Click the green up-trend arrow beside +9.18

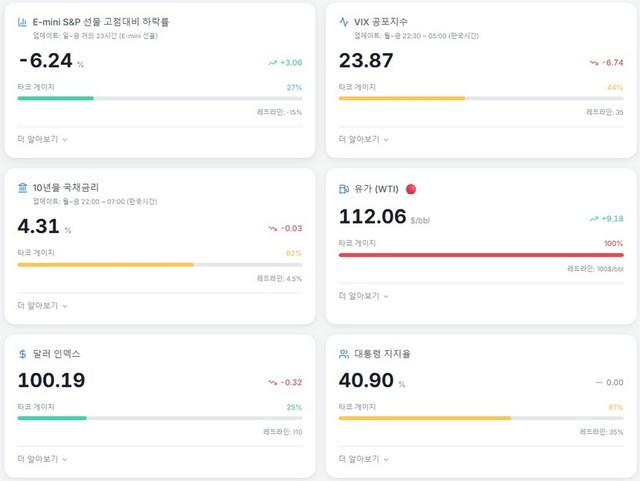(594, 219)
